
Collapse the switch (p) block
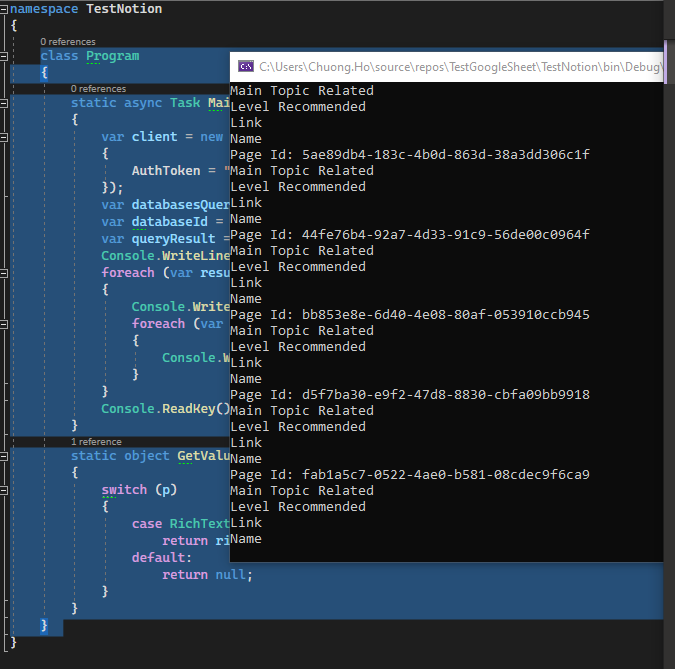tap(3, 490)
